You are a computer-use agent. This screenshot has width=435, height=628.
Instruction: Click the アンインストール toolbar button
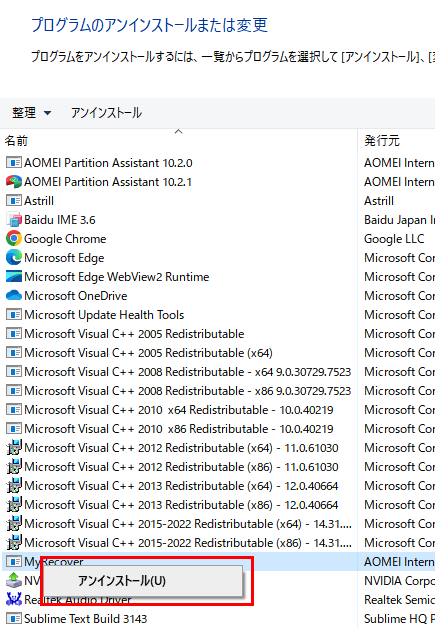pyautogui.click(x=106, y=113)
